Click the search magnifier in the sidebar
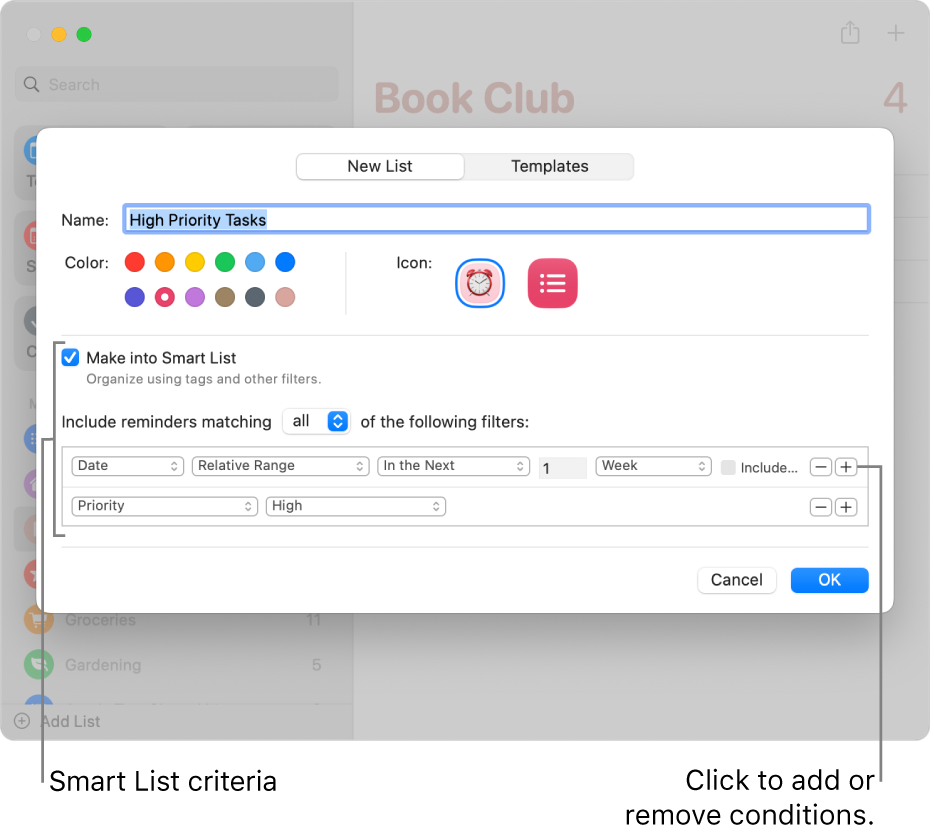 click(31, 84)
